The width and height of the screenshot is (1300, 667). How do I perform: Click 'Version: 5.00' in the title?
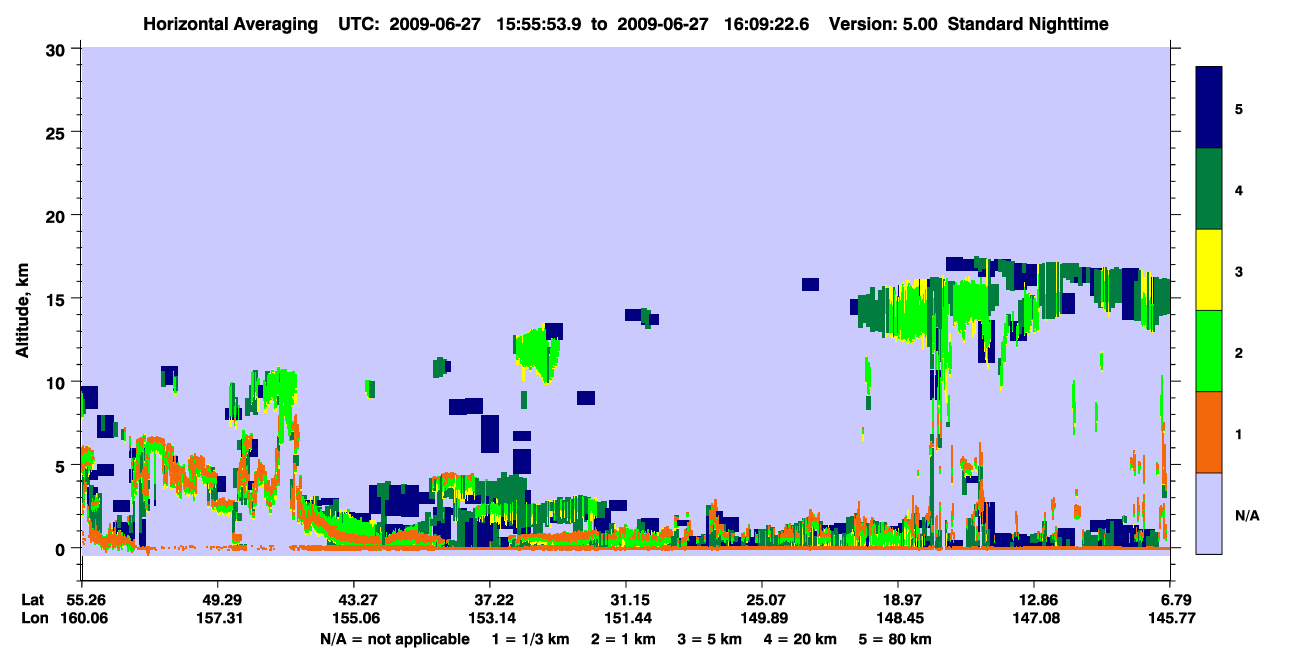[882, 24]
